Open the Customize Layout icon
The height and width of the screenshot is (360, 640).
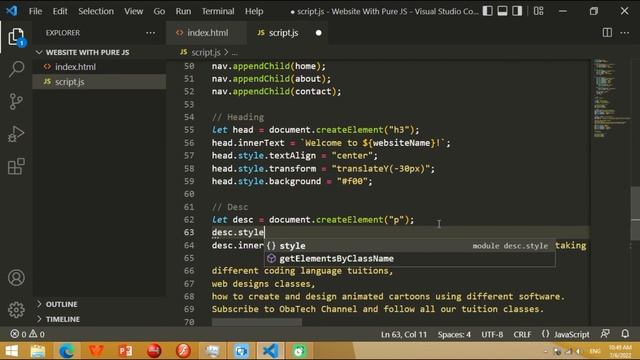click(x=538, y=11)
